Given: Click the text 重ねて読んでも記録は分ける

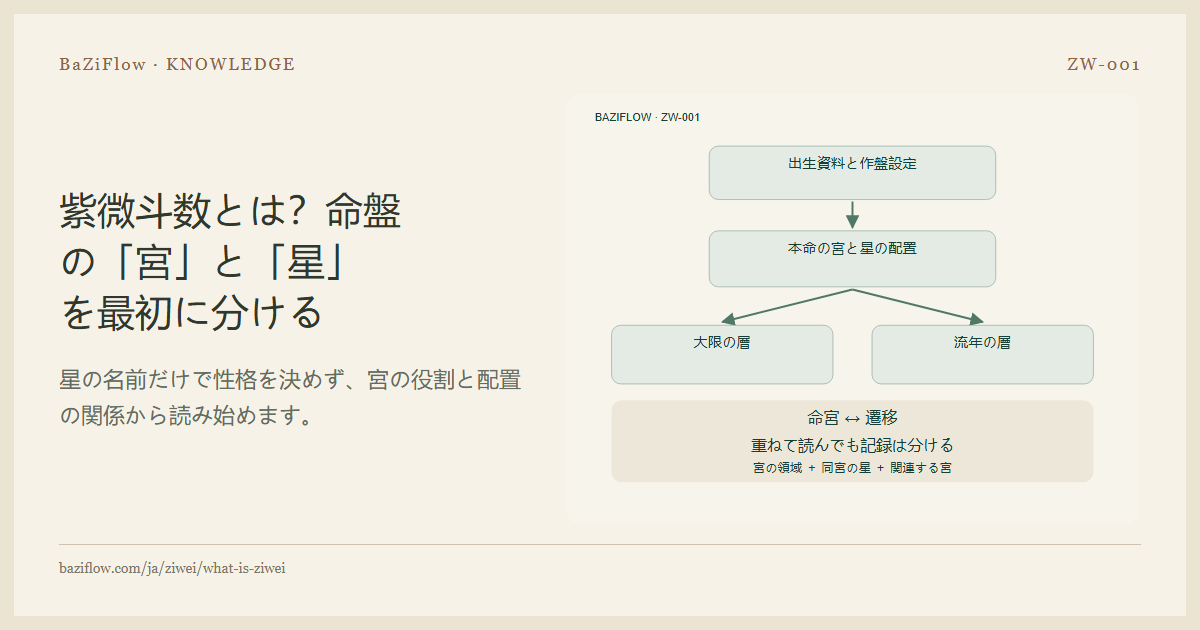Looking at the screenshot, I should point(852,445).
